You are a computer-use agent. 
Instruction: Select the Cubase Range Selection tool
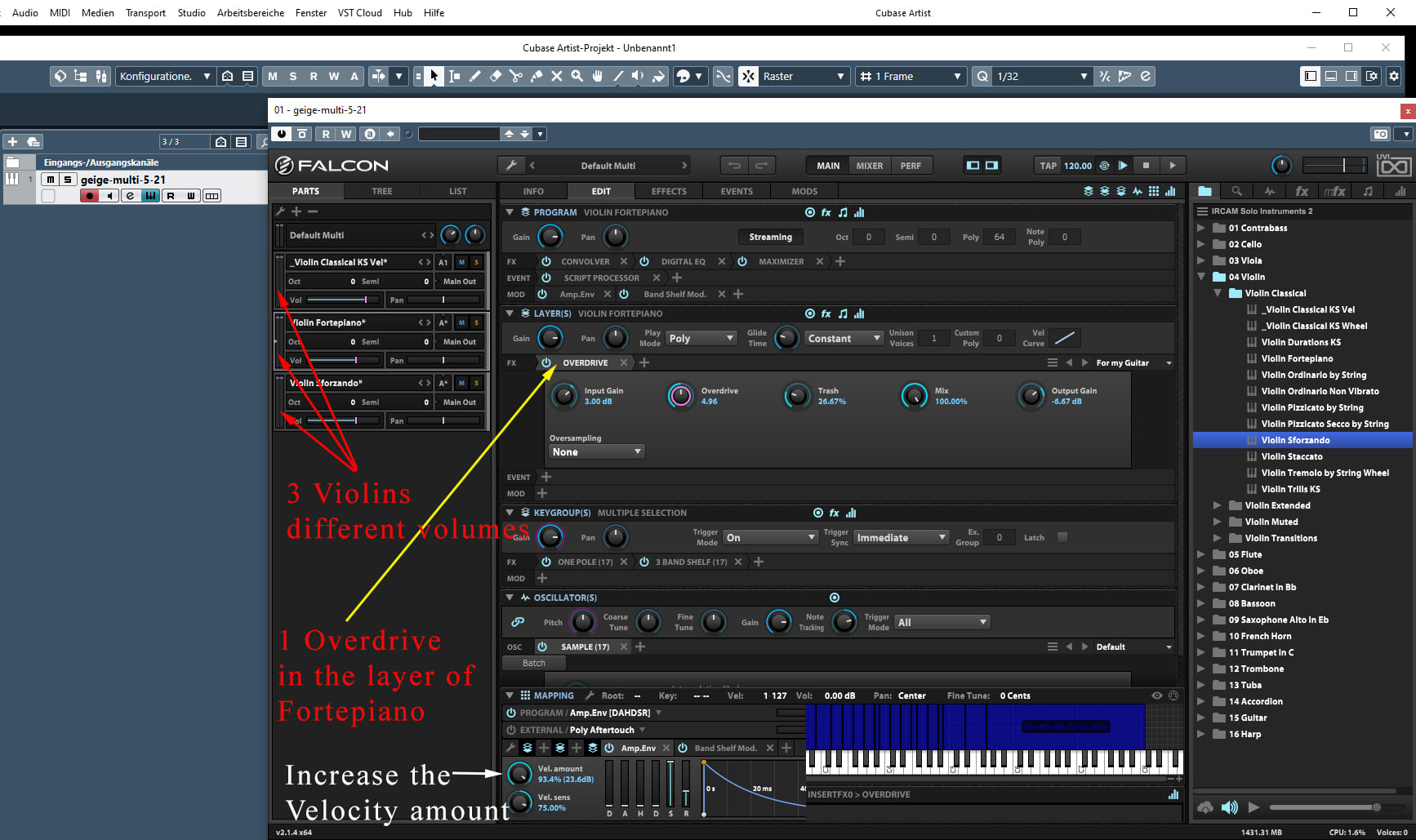pos(455,76)
